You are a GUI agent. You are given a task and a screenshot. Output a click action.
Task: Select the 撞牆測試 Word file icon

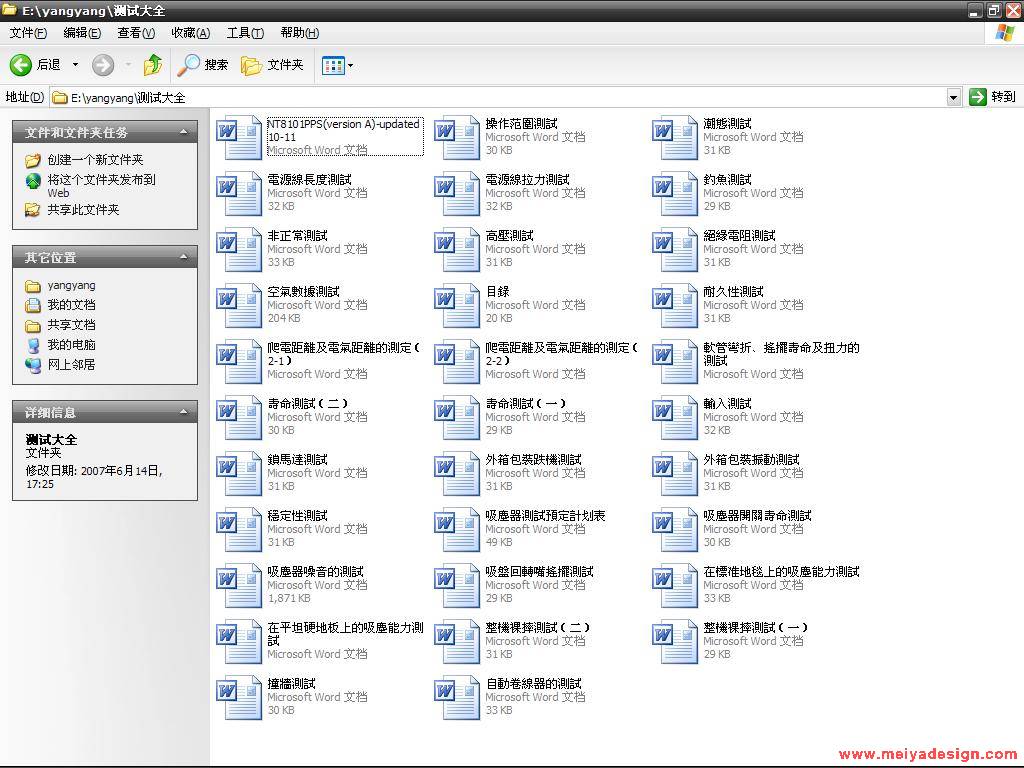pos(240,698)
